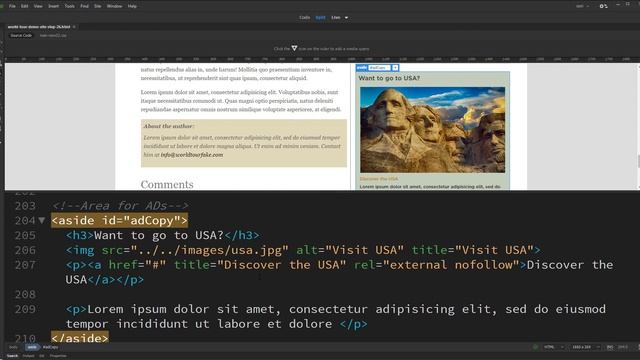Open the Site menu

pos(98,6)
